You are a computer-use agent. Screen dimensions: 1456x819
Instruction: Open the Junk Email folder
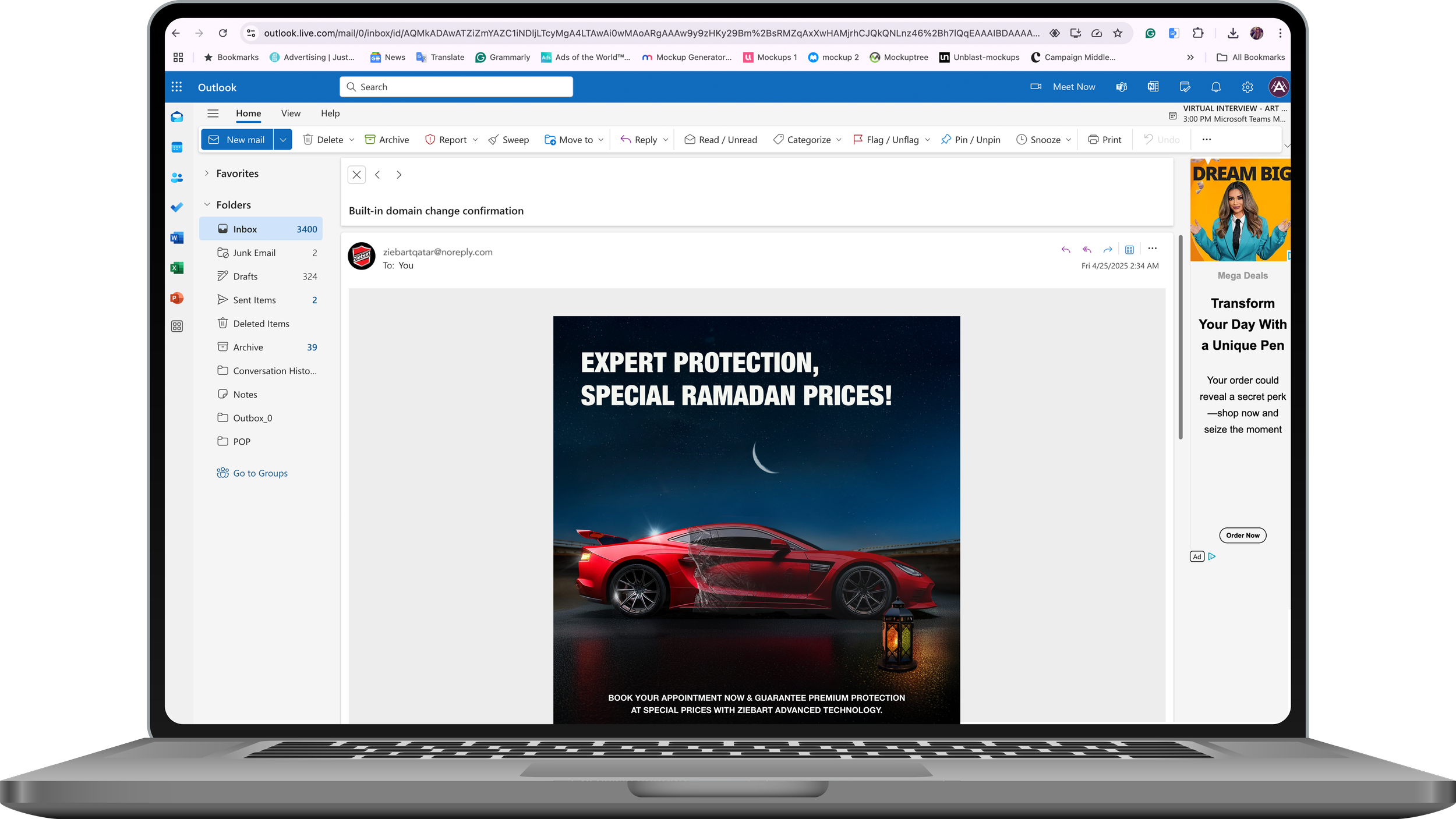261,253
